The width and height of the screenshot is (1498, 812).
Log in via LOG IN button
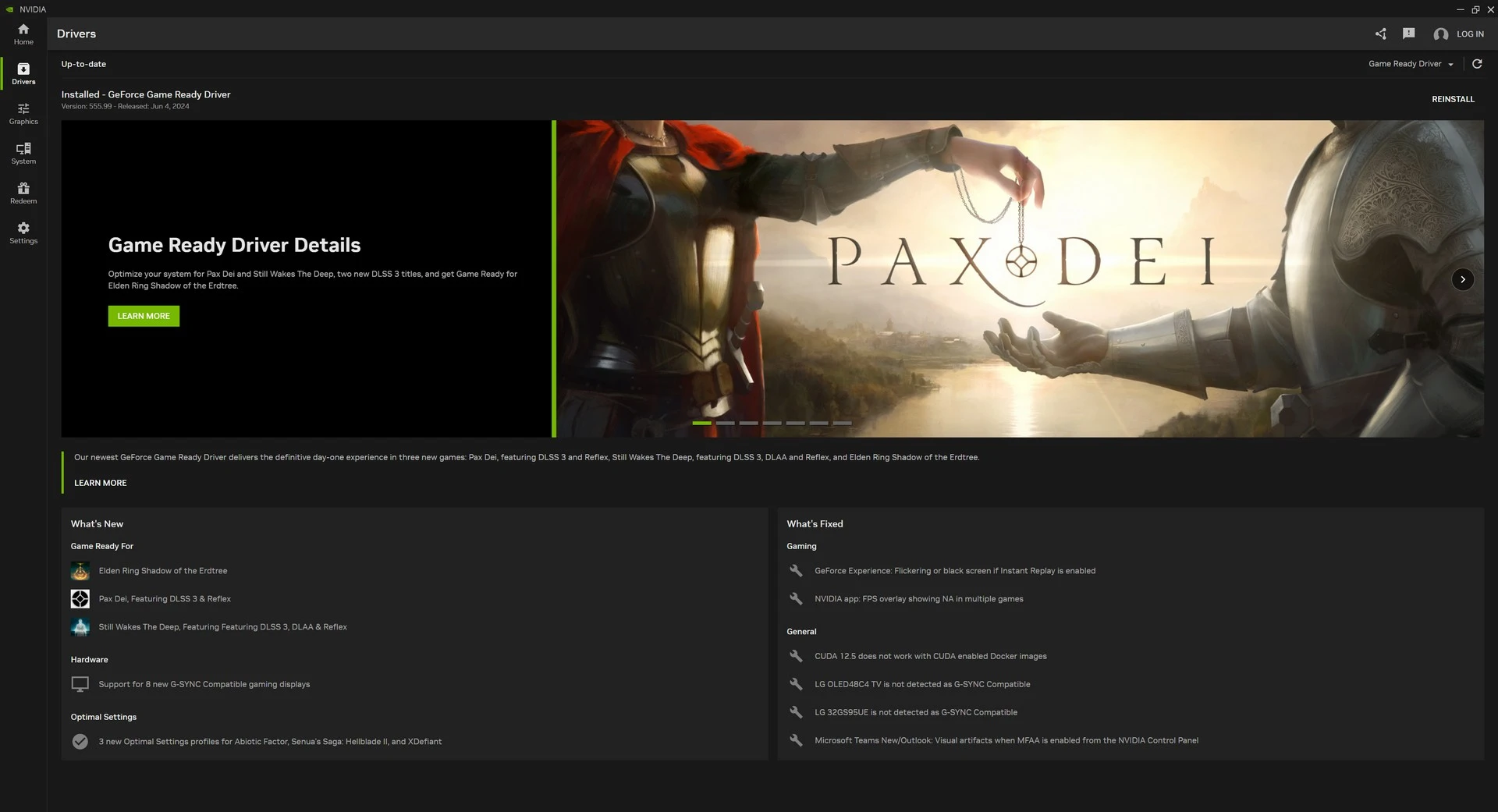pyautogui.click(x=1470, y=34)
